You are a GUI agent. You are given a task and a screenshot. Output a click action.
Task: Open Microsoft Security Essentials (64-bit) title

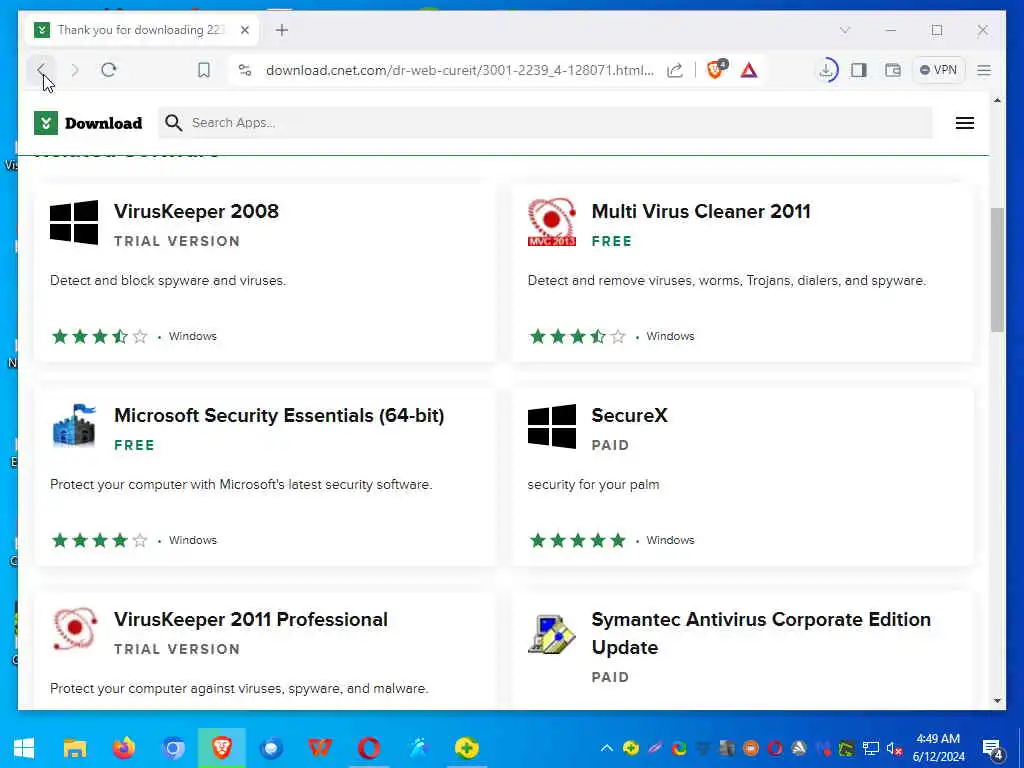[x=279, y=415]
